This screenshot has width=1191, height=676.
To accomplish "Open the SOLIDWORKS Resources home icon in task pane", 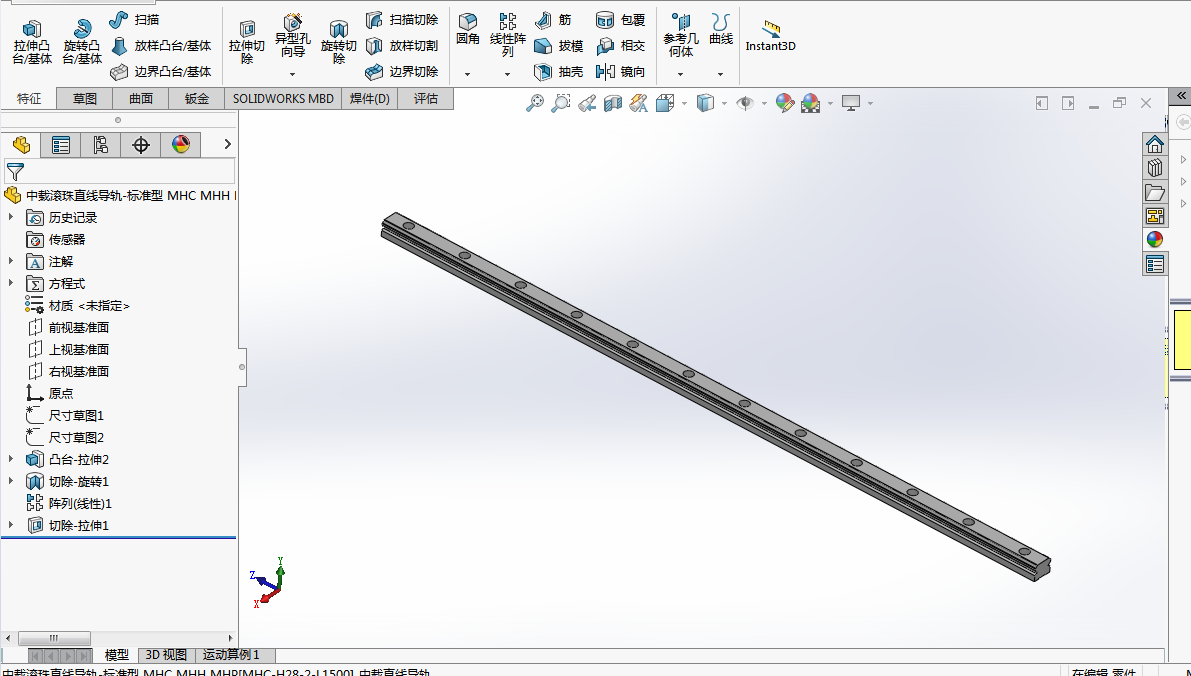I will tap(1155, 144).
